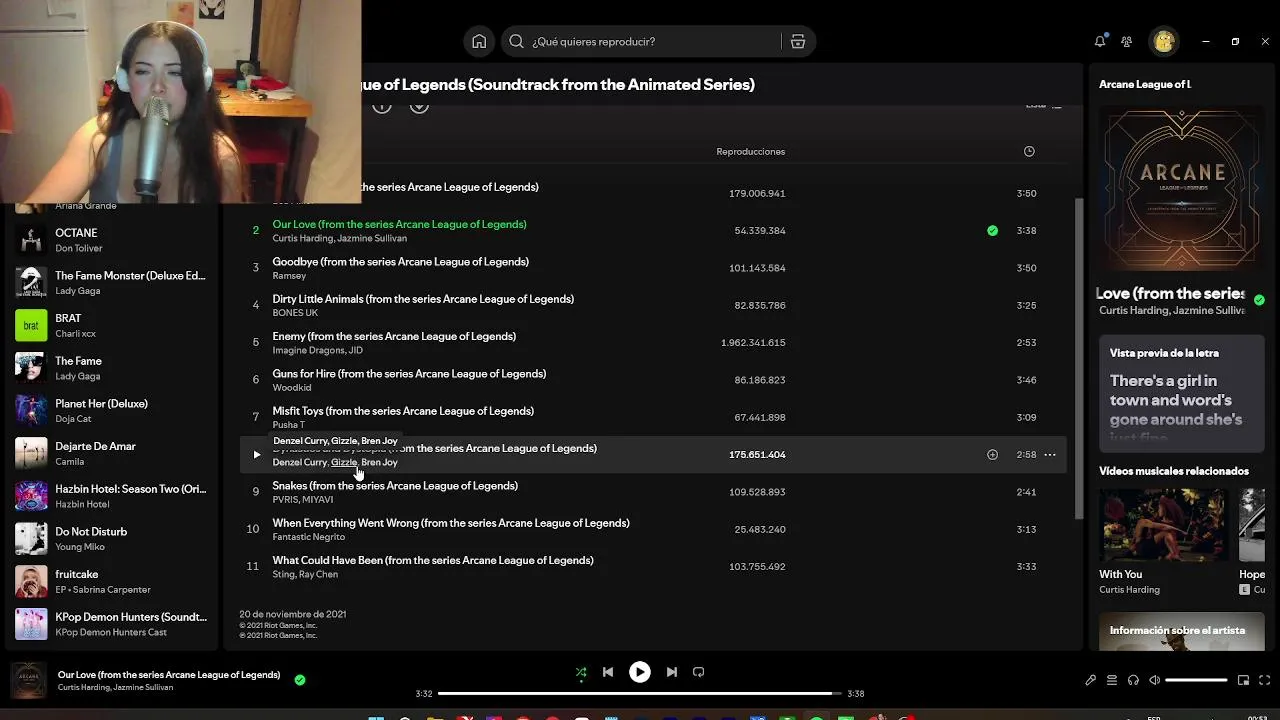
Task: Open Do Not Disturb in the library
Action: (110, 539)
